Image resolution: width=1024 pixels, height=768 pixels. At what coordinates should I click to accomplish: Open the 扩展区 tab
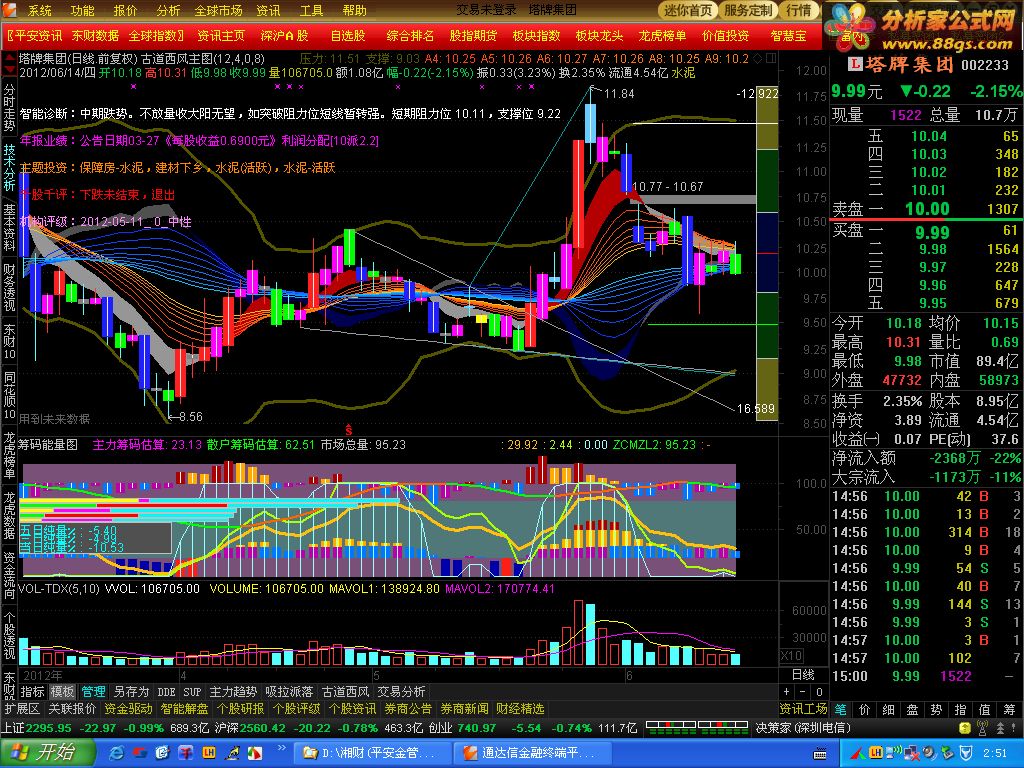pos(23,709)
